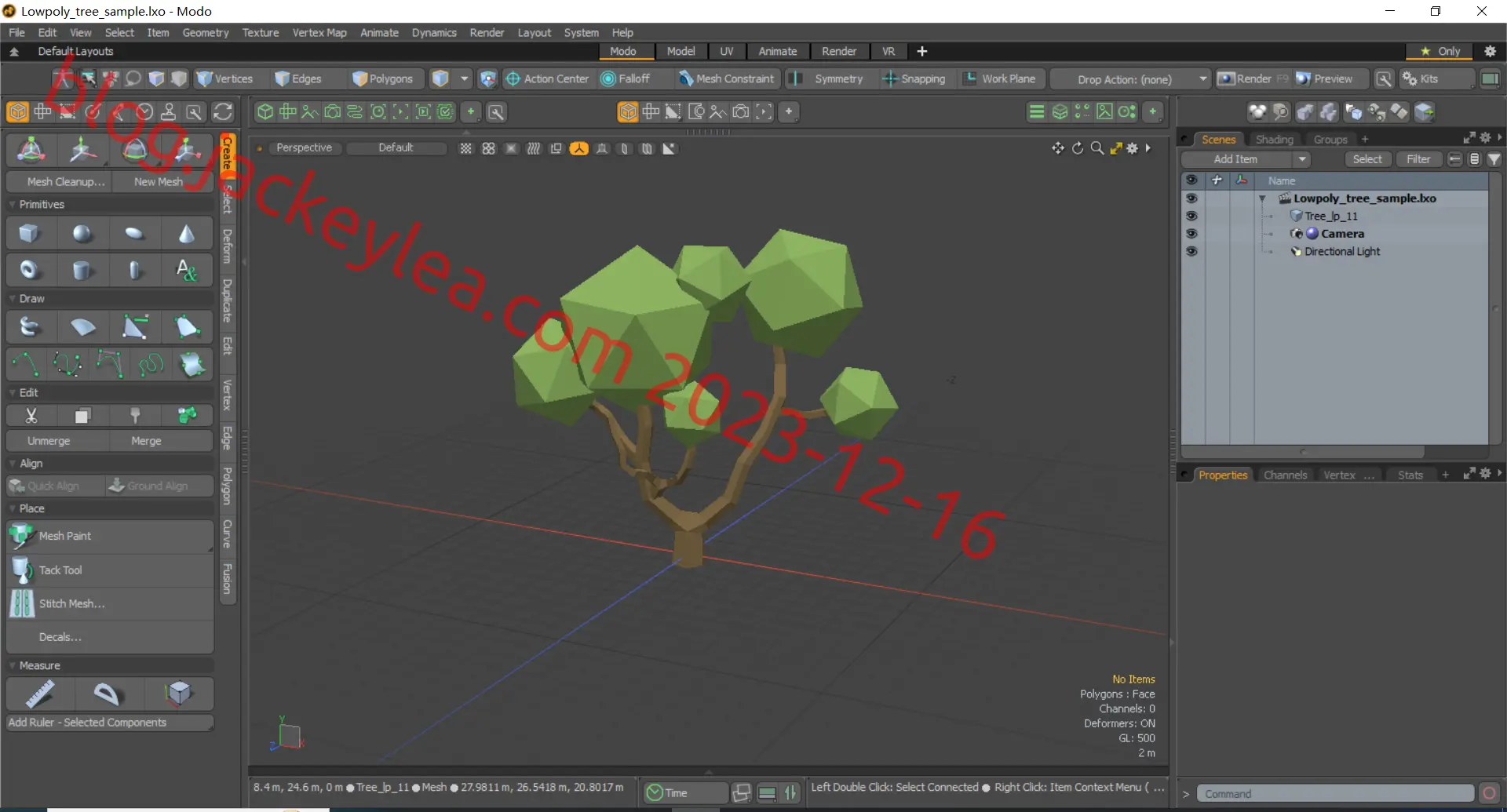The image size is (1507, 812).
Task: Click the Only star button
Action: (1440, 51)
